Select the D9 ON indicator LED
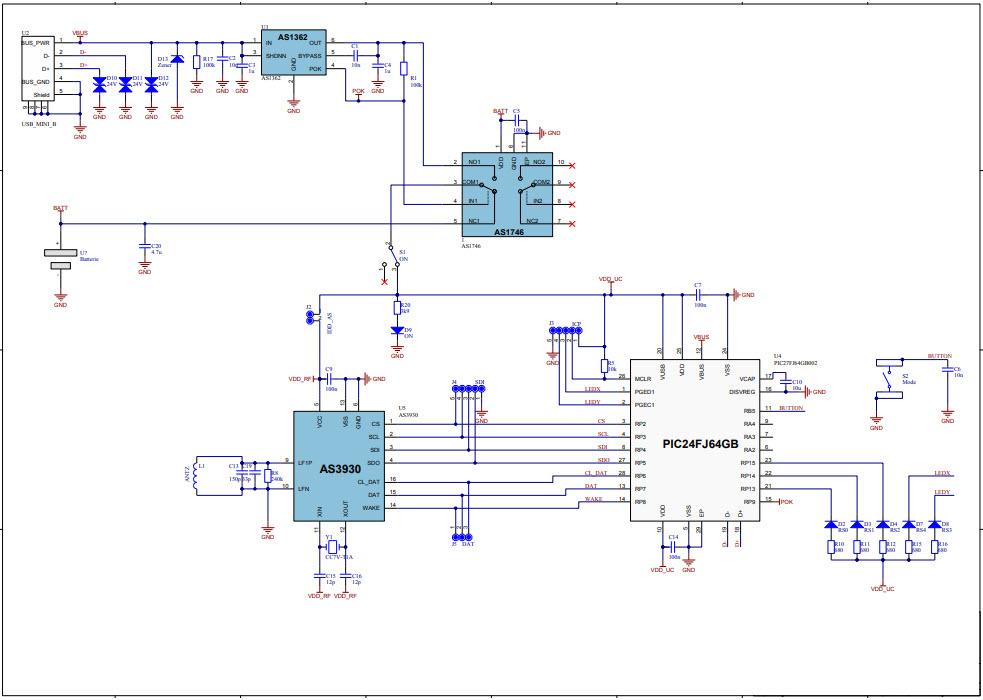The height and width of the screenshot is (700, 983). 397,331
